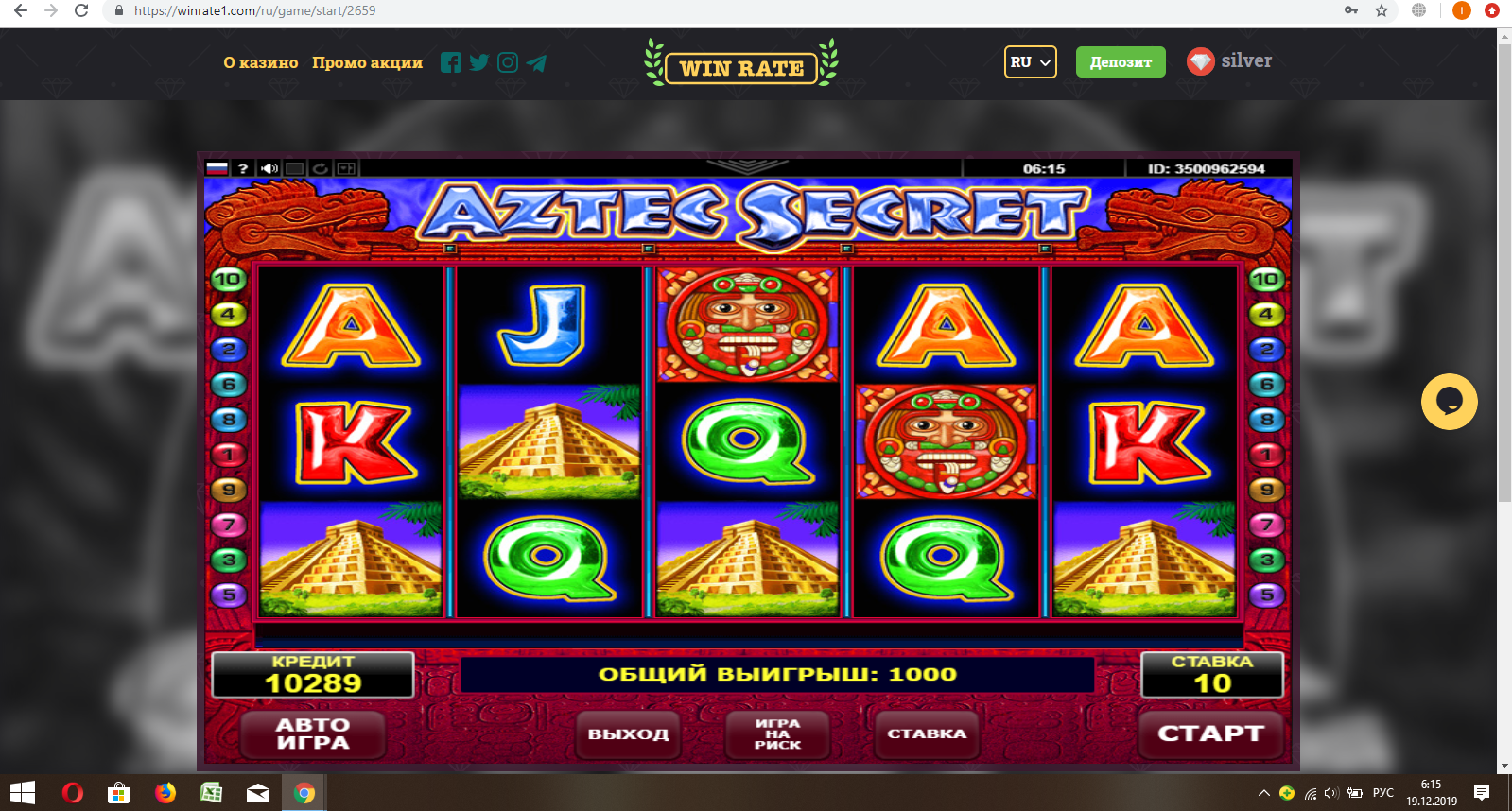Open the Instagram social icon
The height and width of the screenshot is (811, 1512).
pos(508,62)
